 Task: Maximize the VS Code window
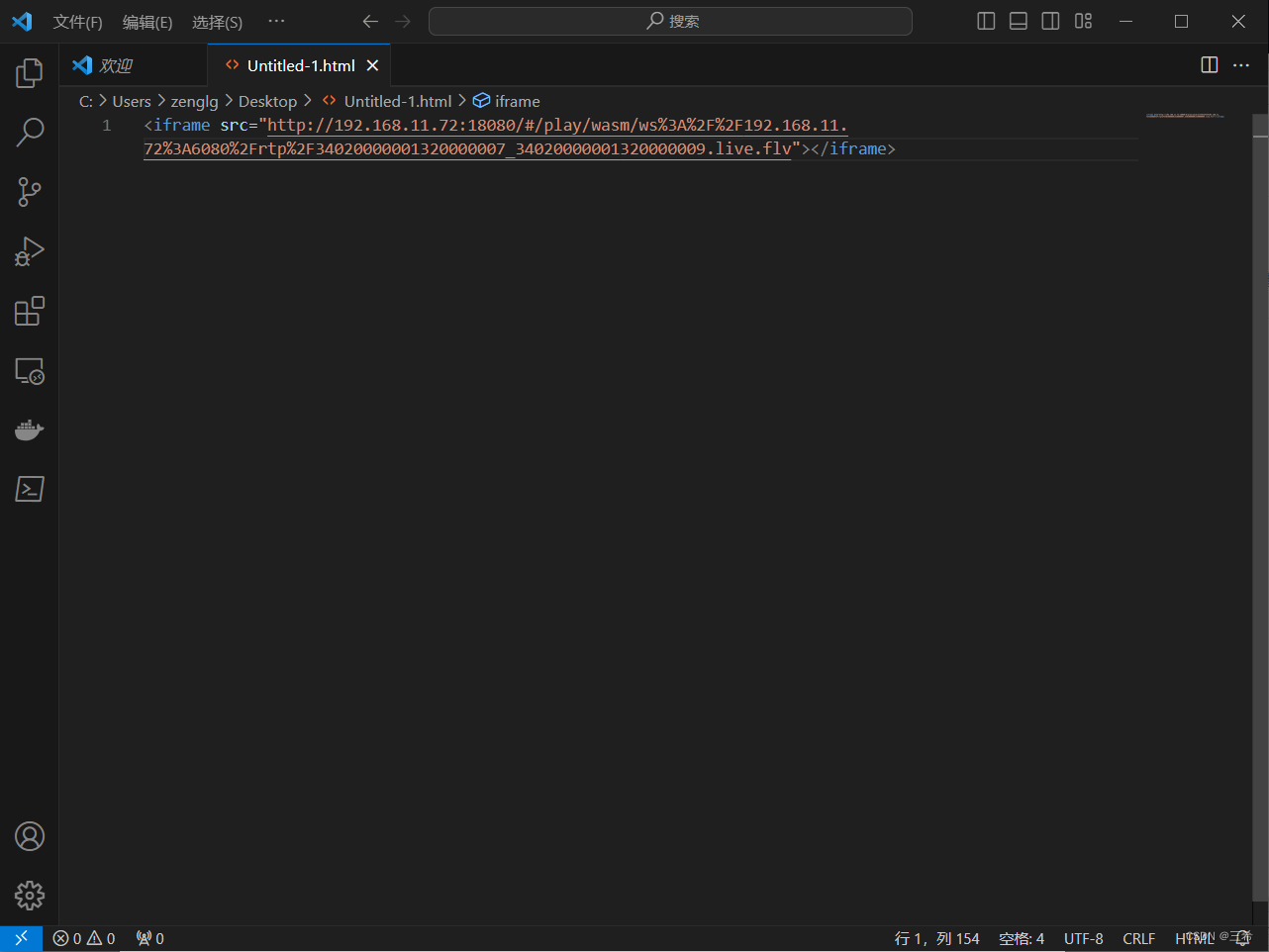tap(1181, 22)
